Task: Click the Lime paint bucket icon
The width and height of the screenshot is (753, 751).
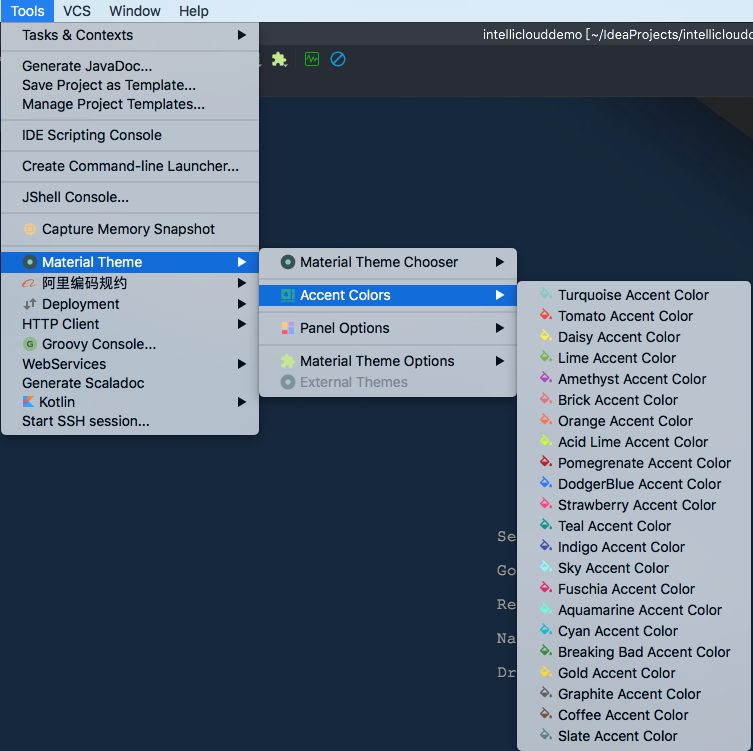Action: coord(546,357)
